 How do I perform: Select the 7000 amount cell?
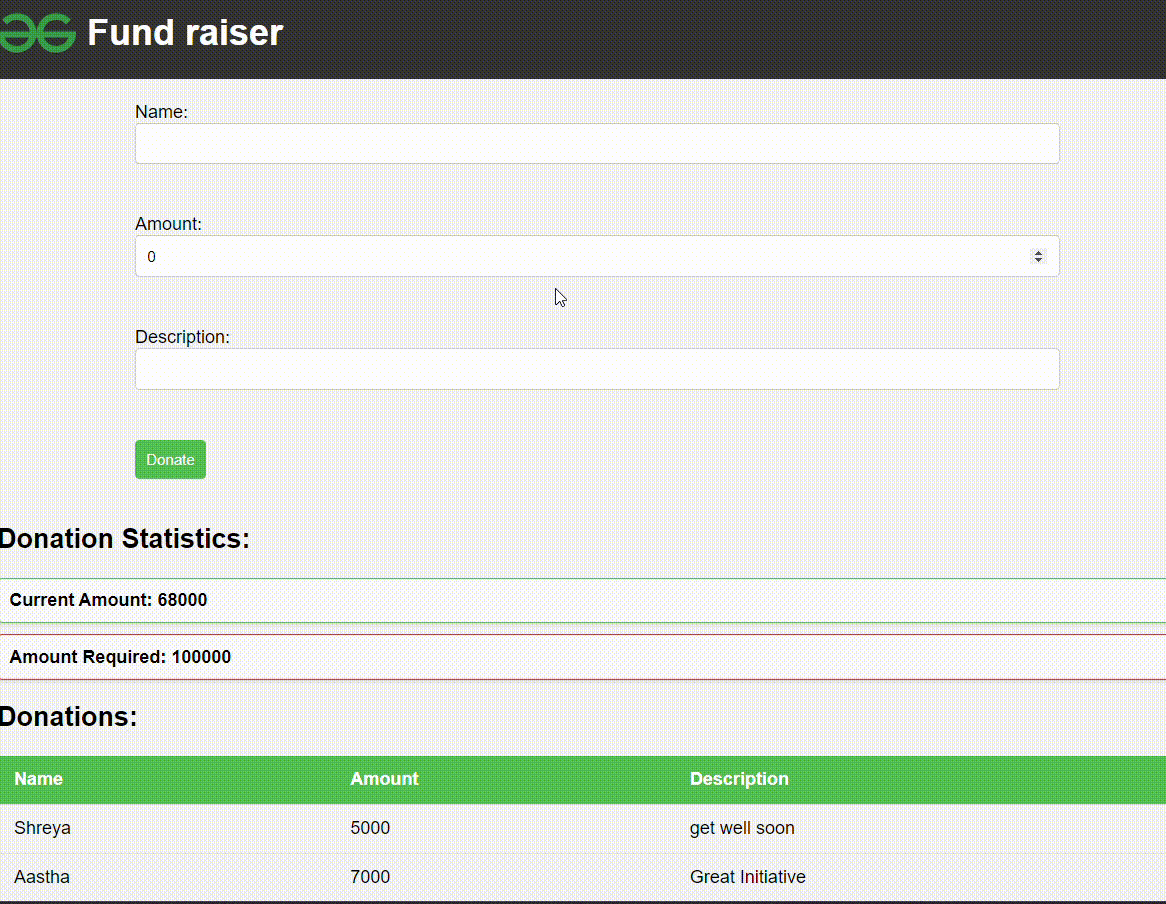370,876
